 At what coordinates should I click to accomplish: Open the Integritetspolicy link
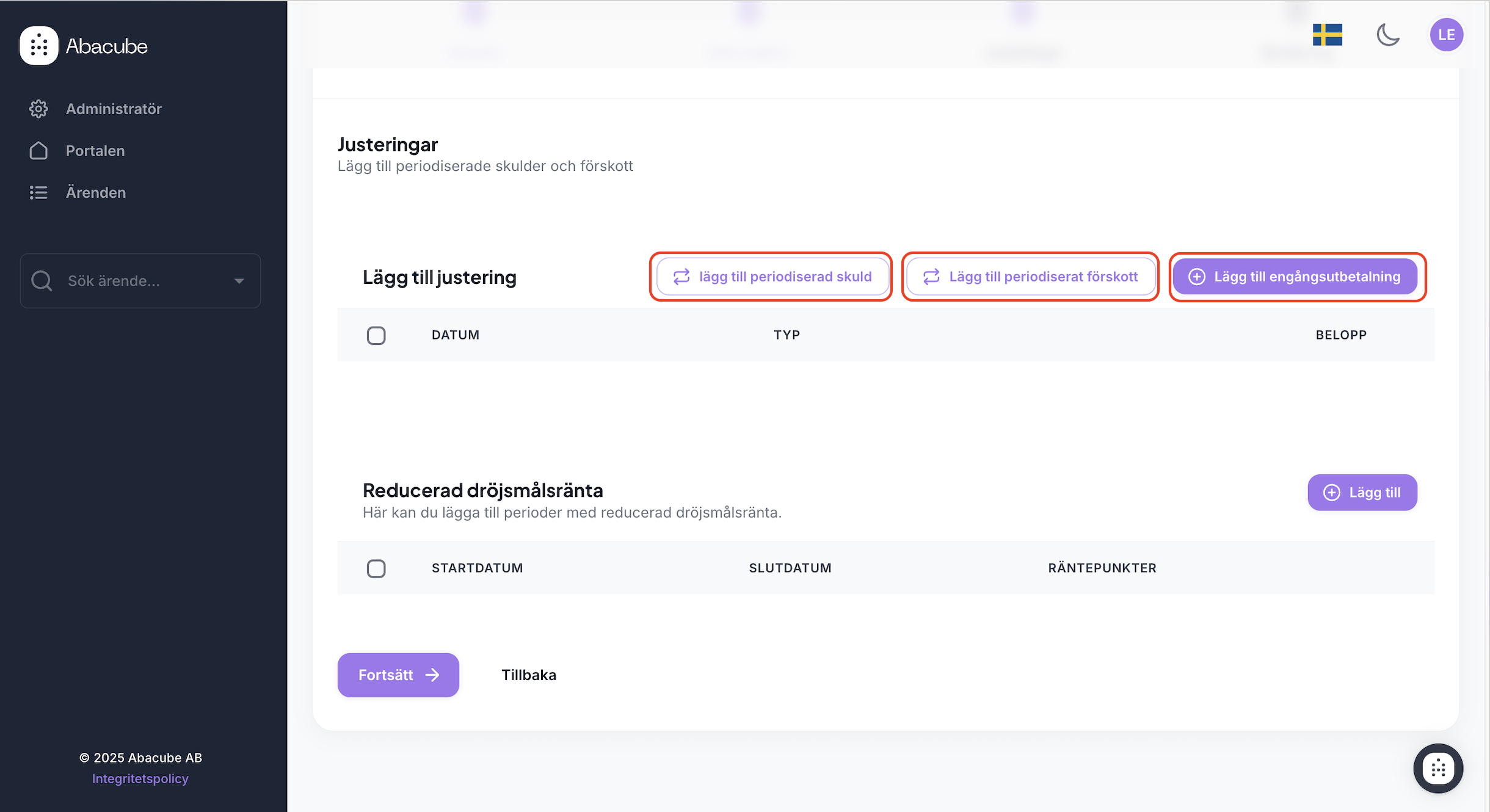click(x=140, y=778)
